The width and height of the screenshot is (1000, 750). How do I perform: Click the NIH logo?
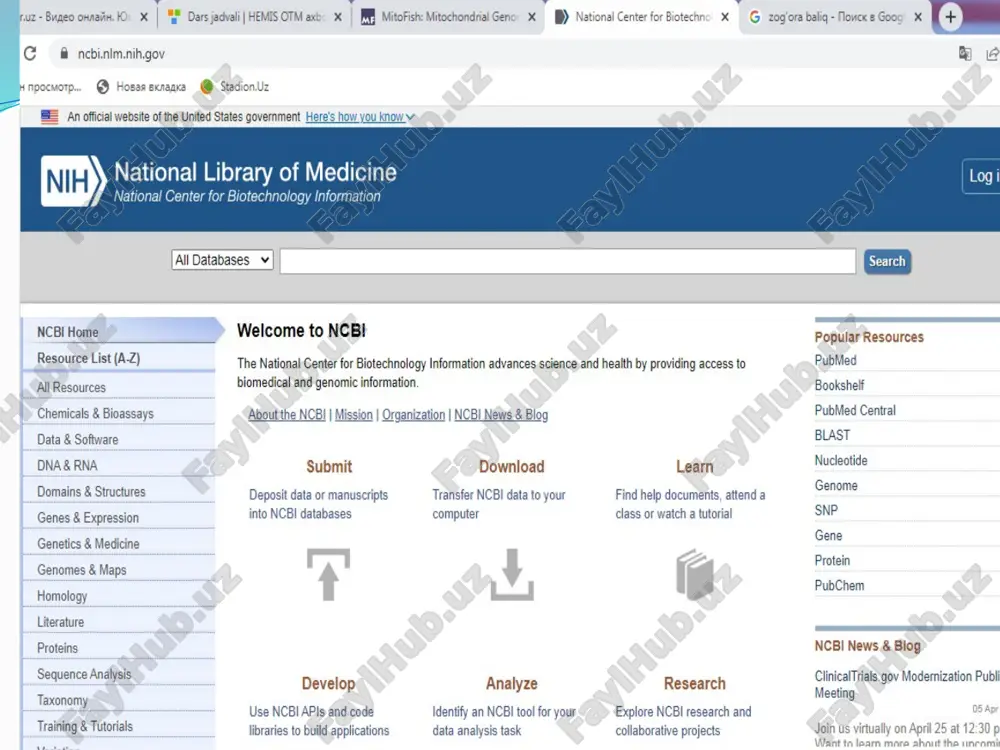pos(73,181)
